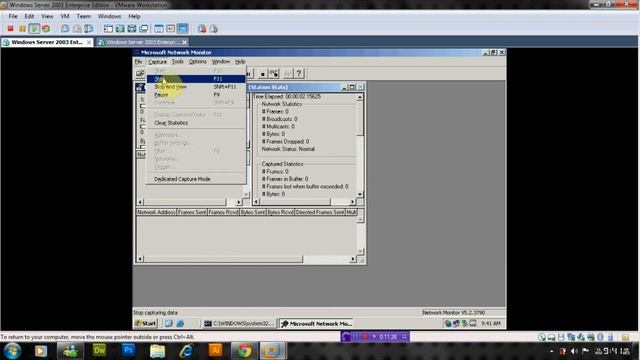Click Network Address column header
This screenshot has height=360, width=640.
[156, 212]
